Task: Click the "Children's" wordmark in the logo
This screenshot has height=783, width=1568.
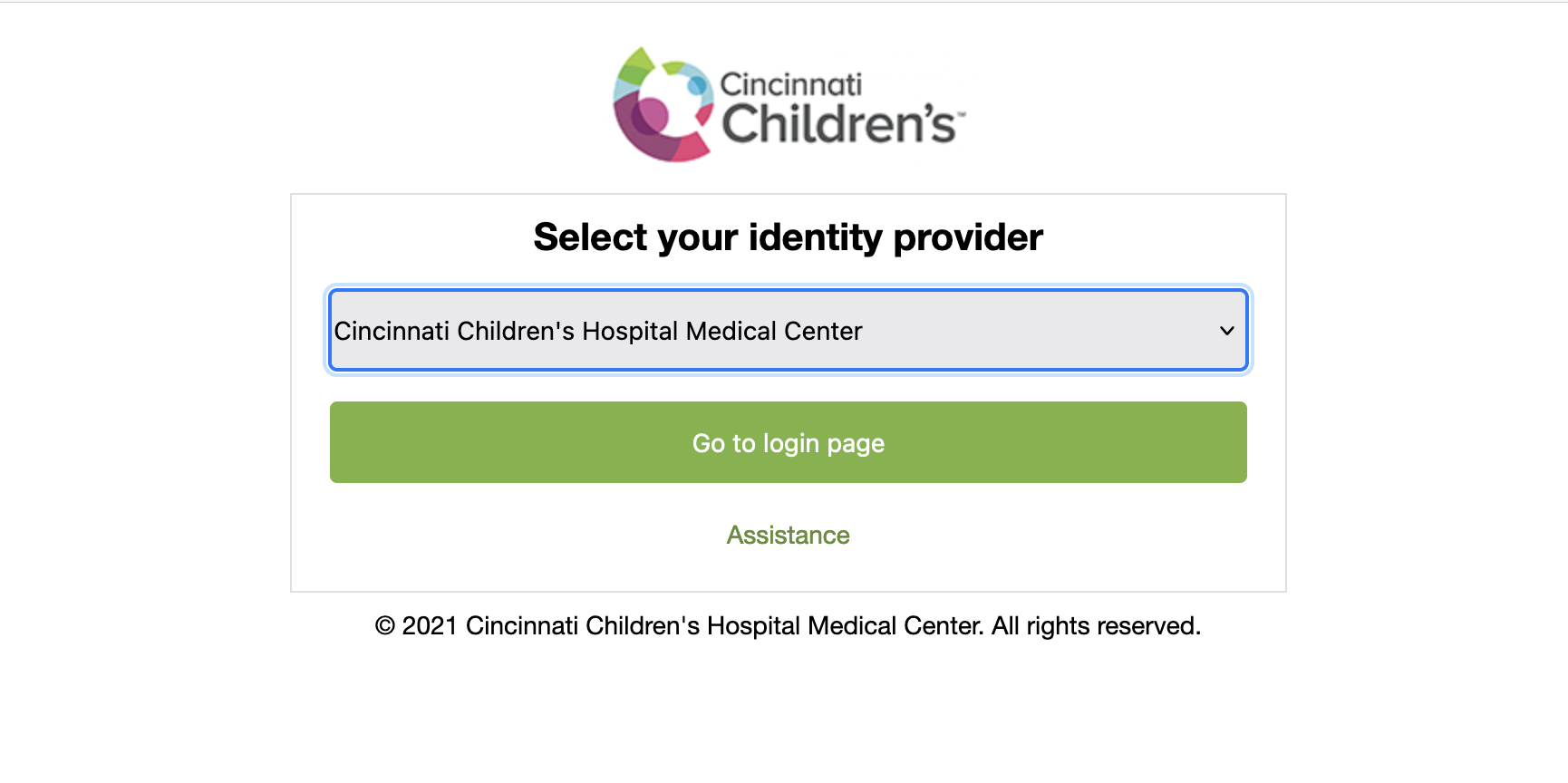Action: (x=838, y=123)
